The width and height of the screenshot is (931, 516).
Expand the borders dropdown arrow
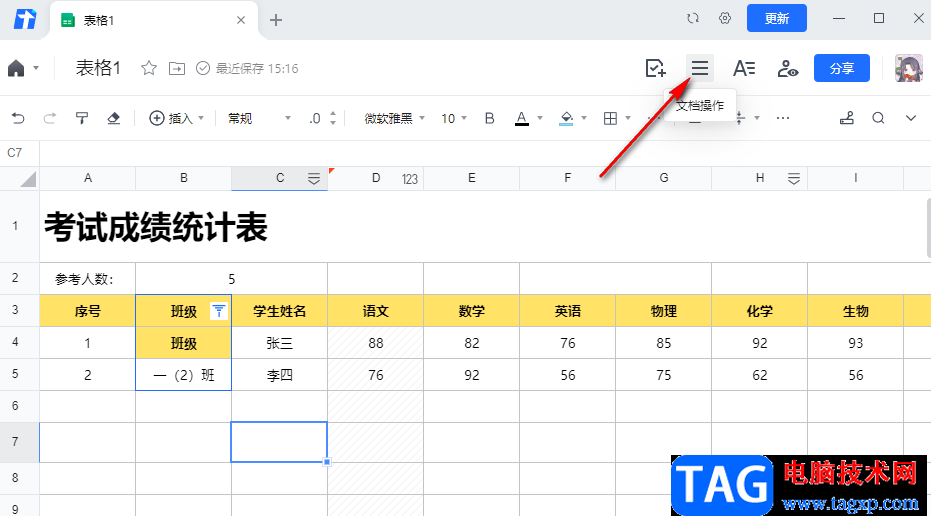pyautogui.click(x=628, y=118)
